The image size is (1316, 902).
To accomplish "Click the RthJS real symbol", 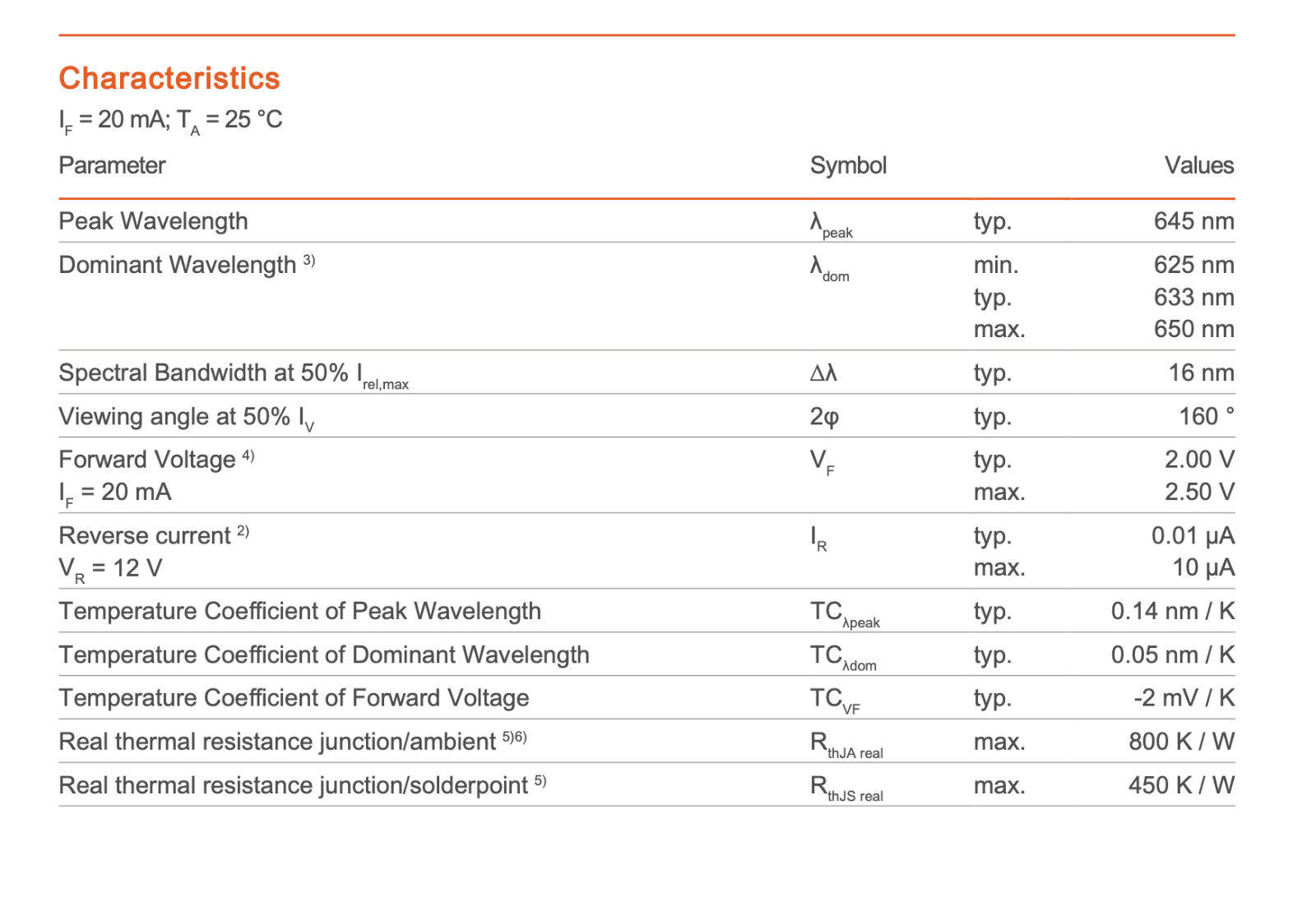I will coord(846,788).
